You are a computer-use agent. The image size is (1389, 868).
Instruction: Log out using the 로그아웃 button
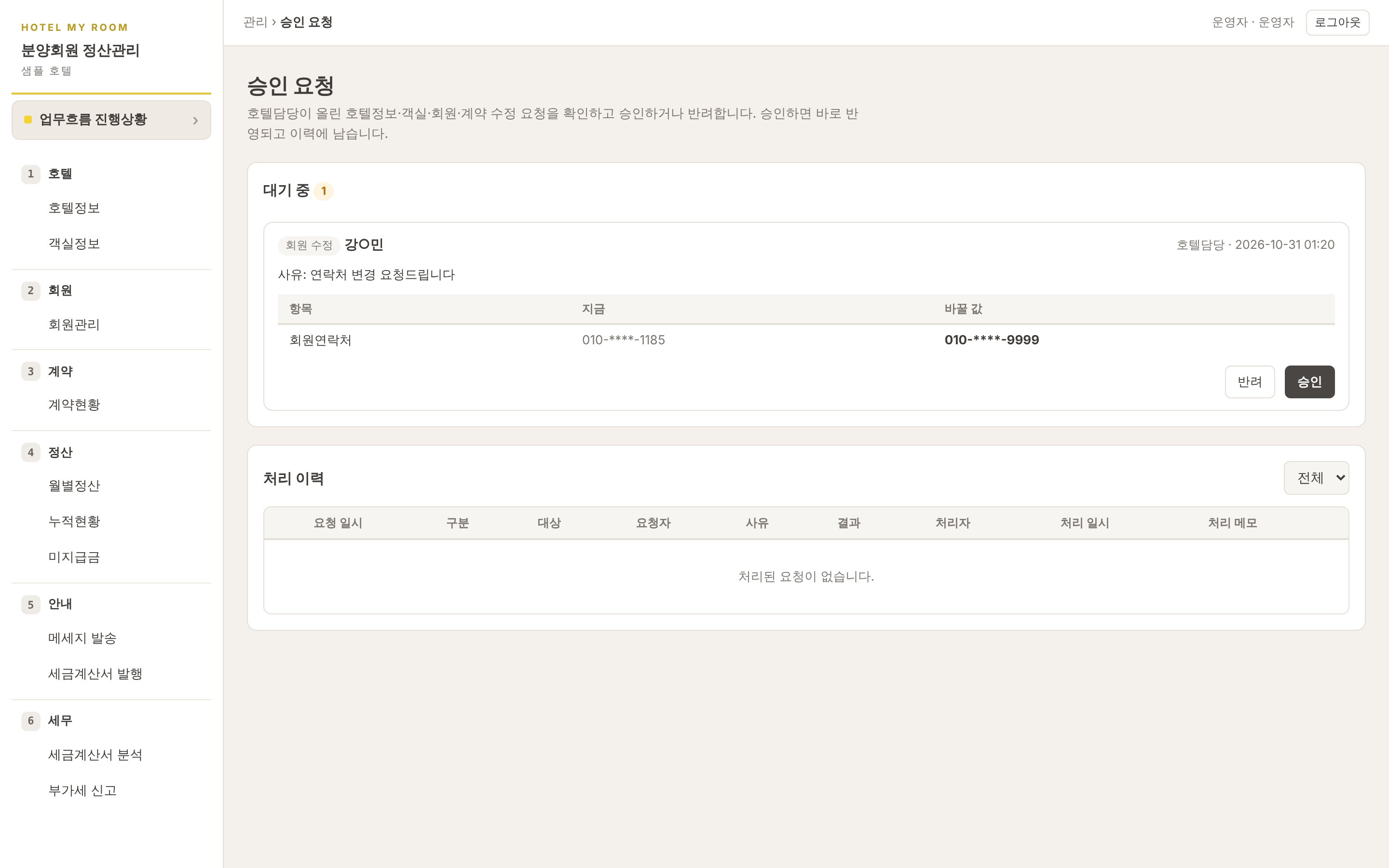[1337, 22]
